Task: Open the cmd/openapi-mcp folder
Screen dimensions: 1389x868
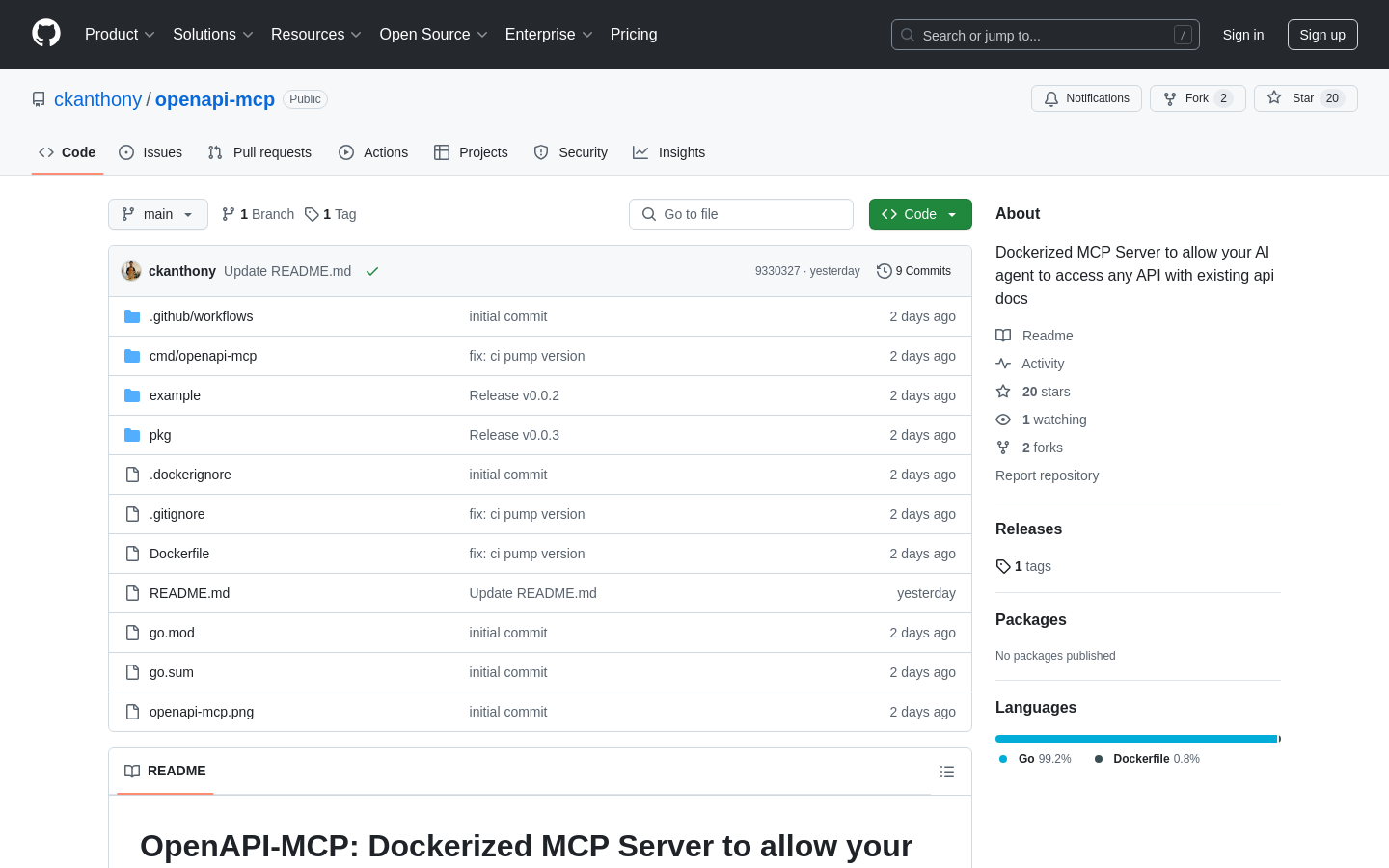Action: coord(203,356)
